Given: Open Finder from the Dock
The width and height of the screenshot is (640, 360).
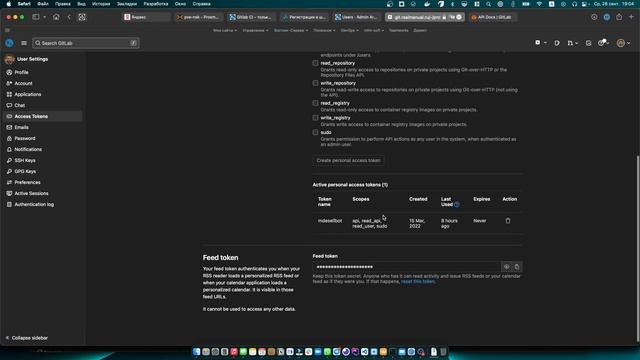Looking at the screenshot, I should [x=197, y=352].
